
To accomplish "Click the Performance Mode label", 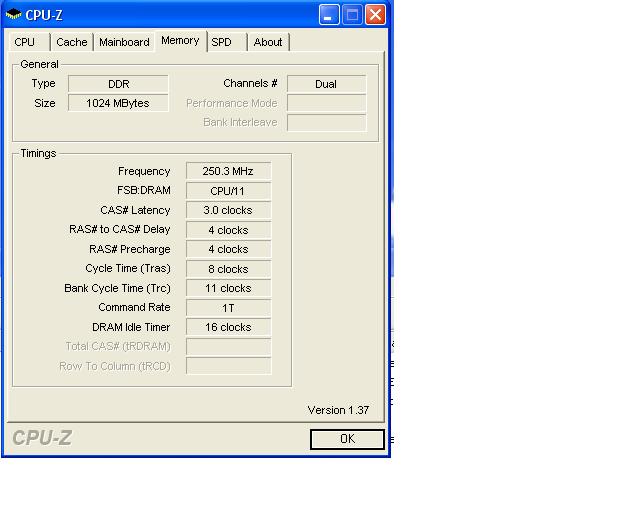I will 231,103.
